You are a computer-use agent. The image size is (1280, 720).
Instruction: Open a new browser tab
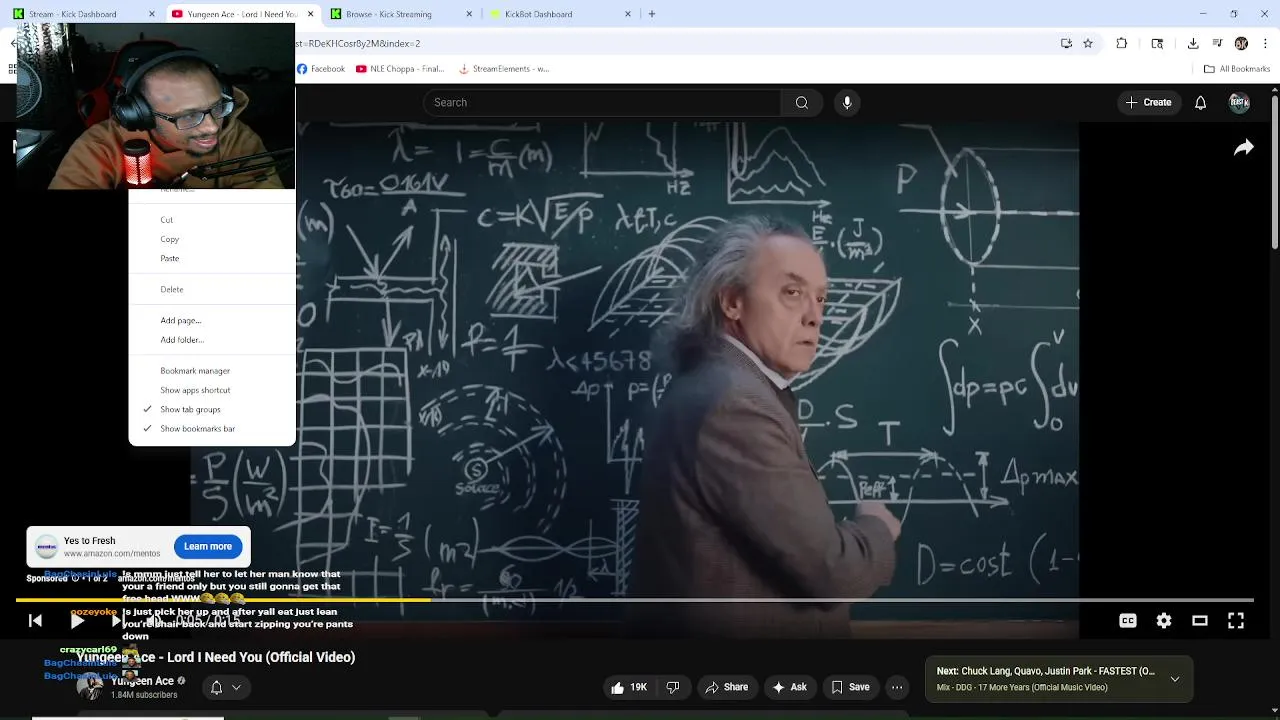pos(652,14)
